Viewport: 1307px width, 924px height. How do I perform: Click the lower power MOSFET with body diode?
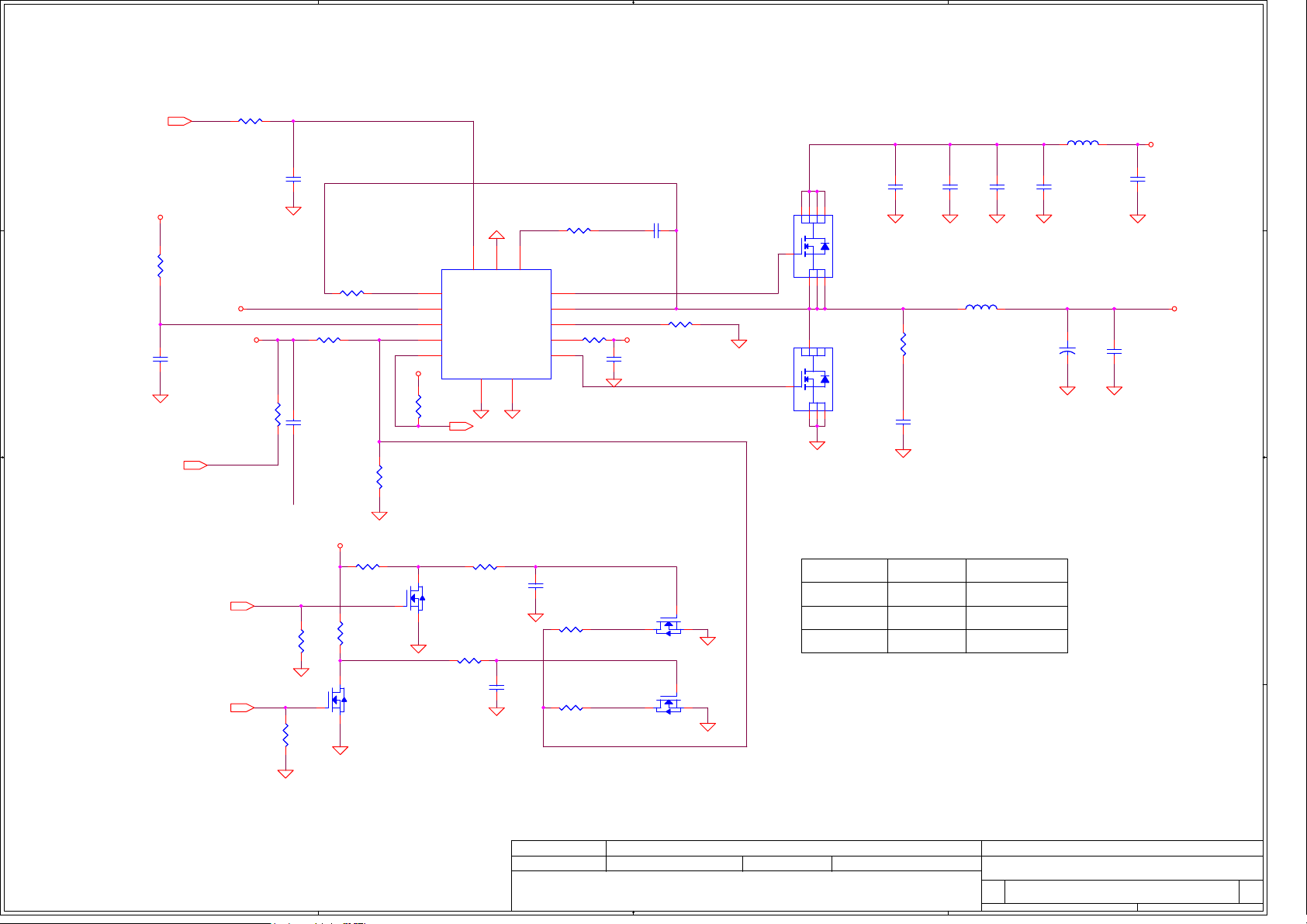pos(813,379)
